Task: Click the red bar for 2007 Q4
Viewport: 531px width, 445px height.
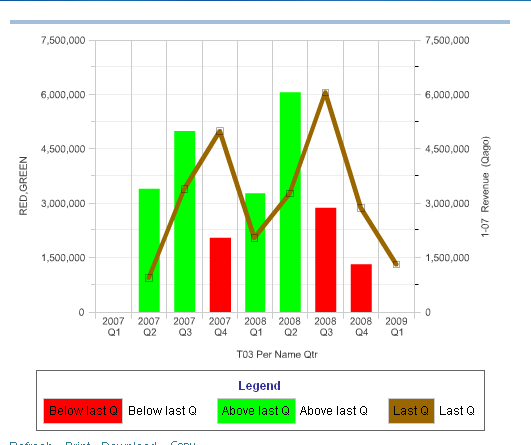Action: 220,275
